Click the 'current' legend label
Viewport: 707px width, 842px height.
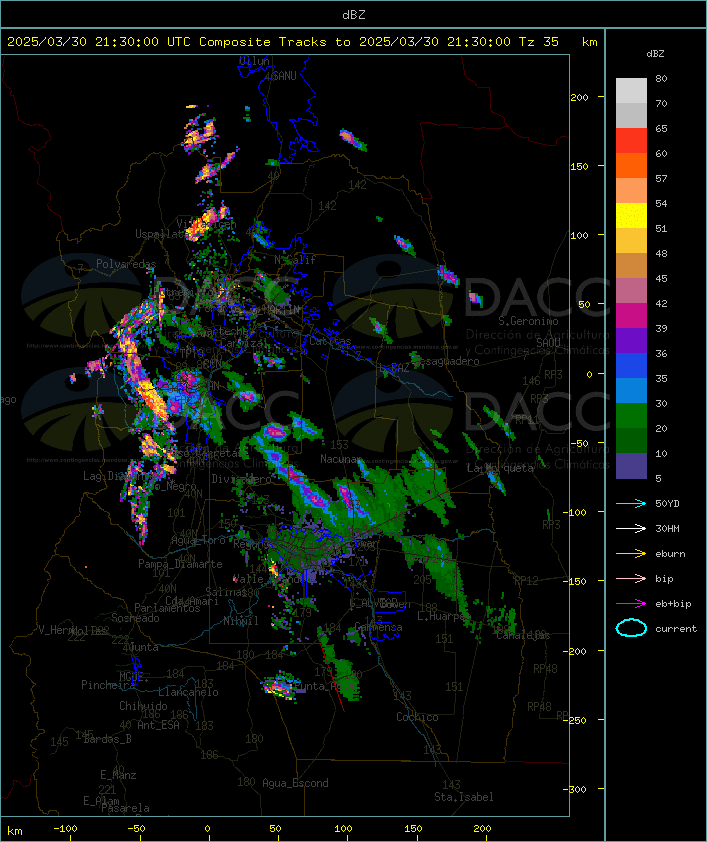tap(676, 628)
